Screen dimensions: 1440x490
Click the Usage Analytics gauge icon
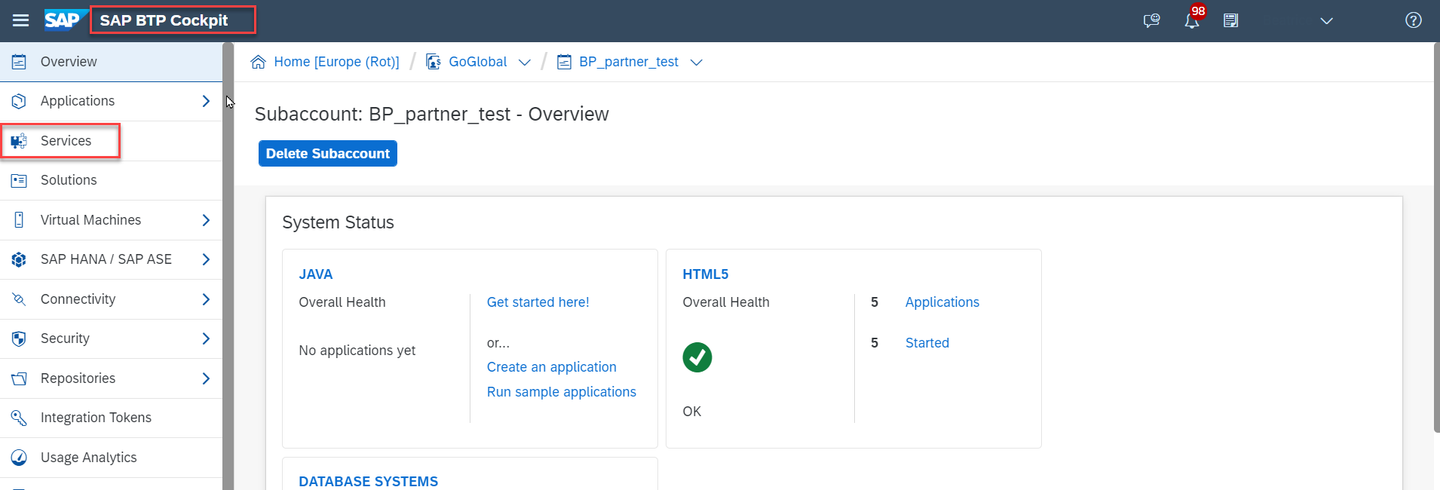click(x=18, y=457)
